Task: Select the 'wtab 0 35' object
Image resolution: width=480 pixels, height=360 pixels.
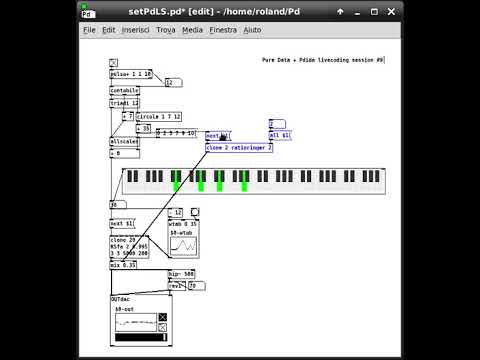Action: click(x=184, y=224)
